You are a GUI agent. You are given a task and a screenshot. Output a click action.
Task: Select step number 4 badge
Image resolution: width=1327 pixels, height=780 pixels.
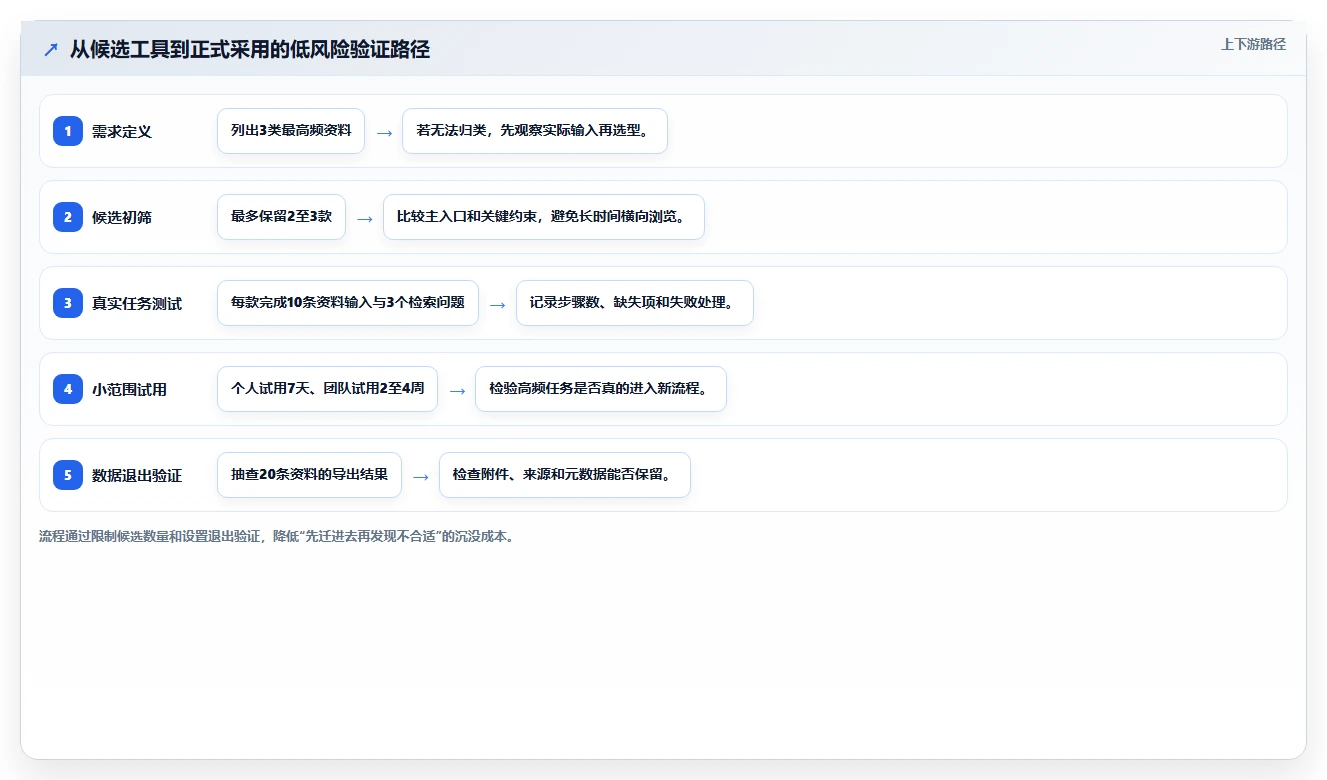(x=68, y=389)
